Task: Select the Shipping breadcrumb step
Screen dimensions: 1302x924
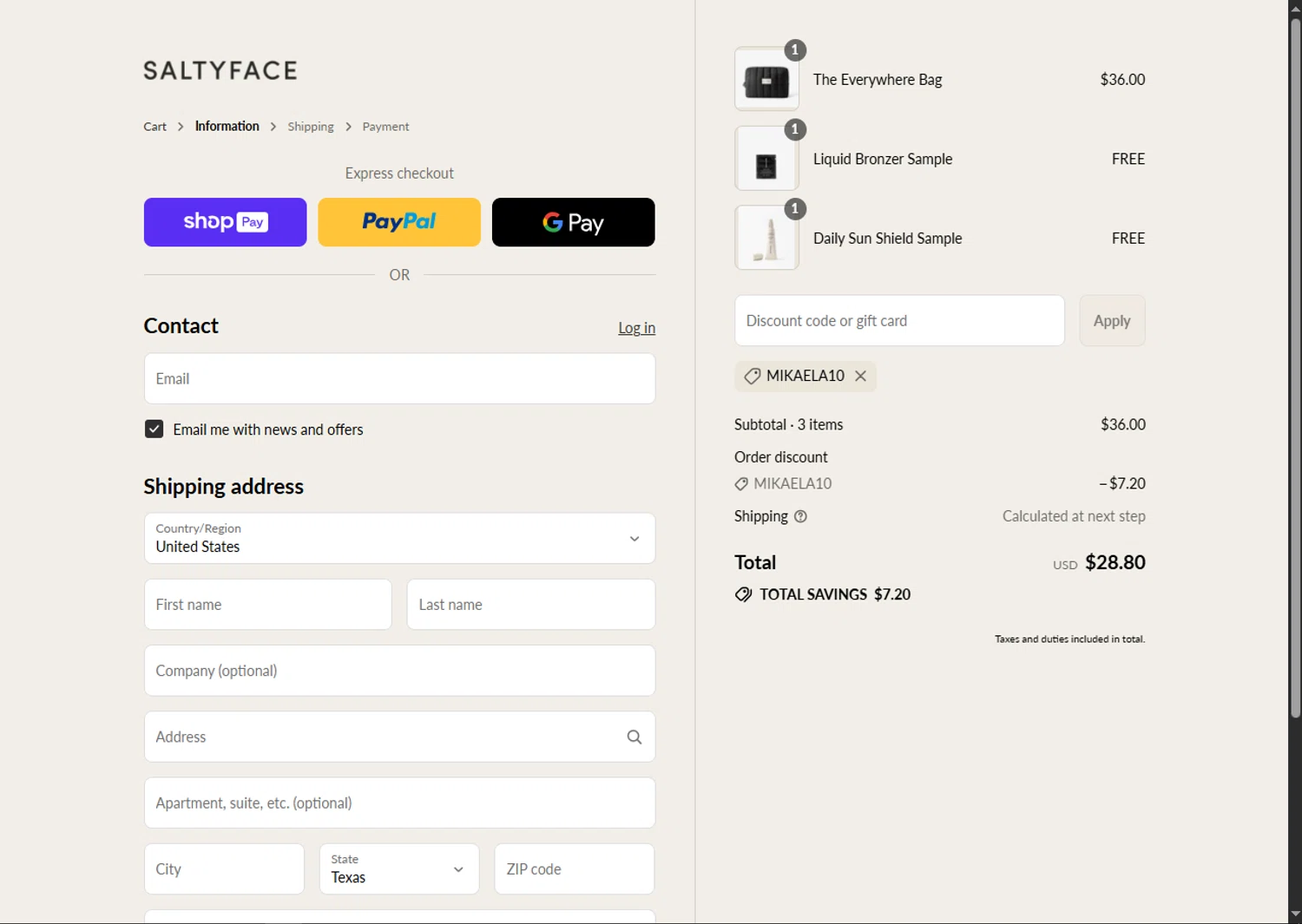Action: click(311, 127)
